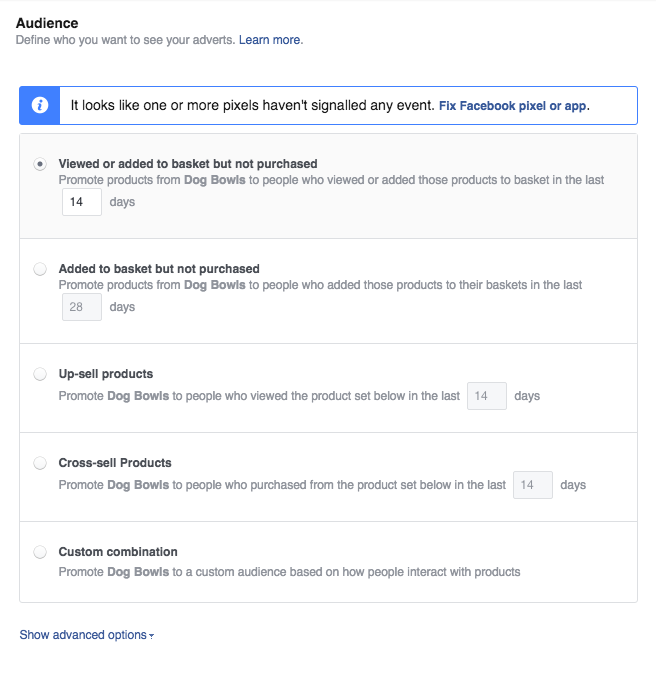
Task: Enable the Custom combination radio option
Action: (x=40, y=552)
